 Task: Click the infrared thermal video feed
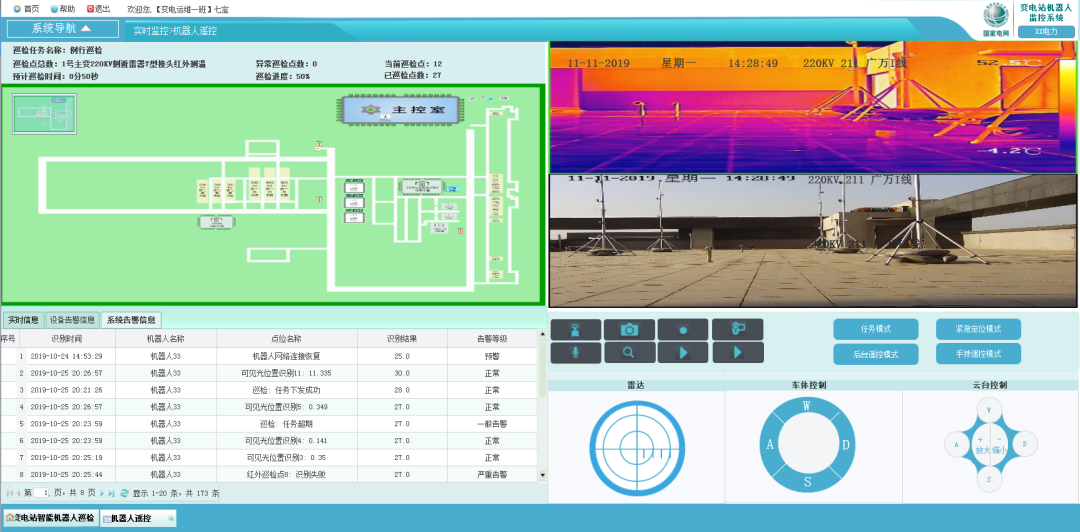pyautogui.click(x=813, y=107)
